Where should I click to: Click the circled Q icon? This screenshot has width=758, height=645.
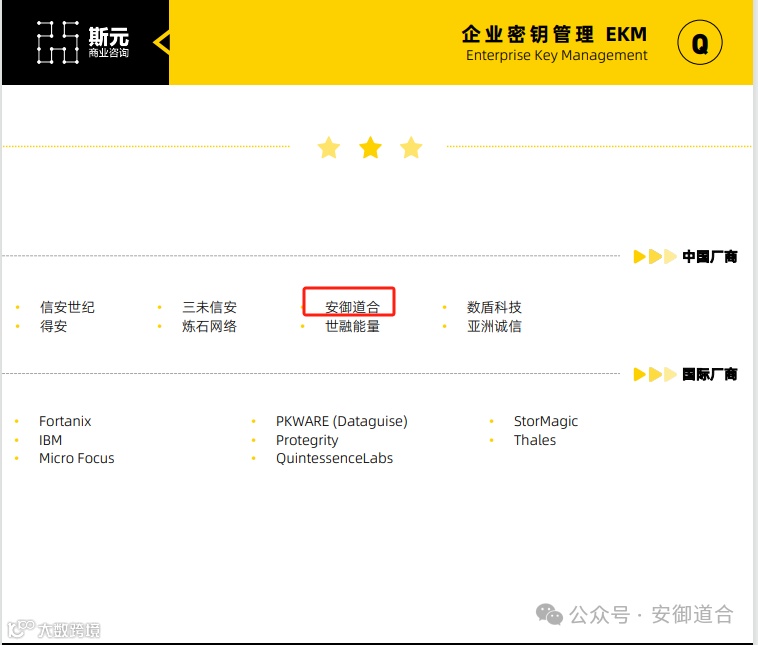700,43
